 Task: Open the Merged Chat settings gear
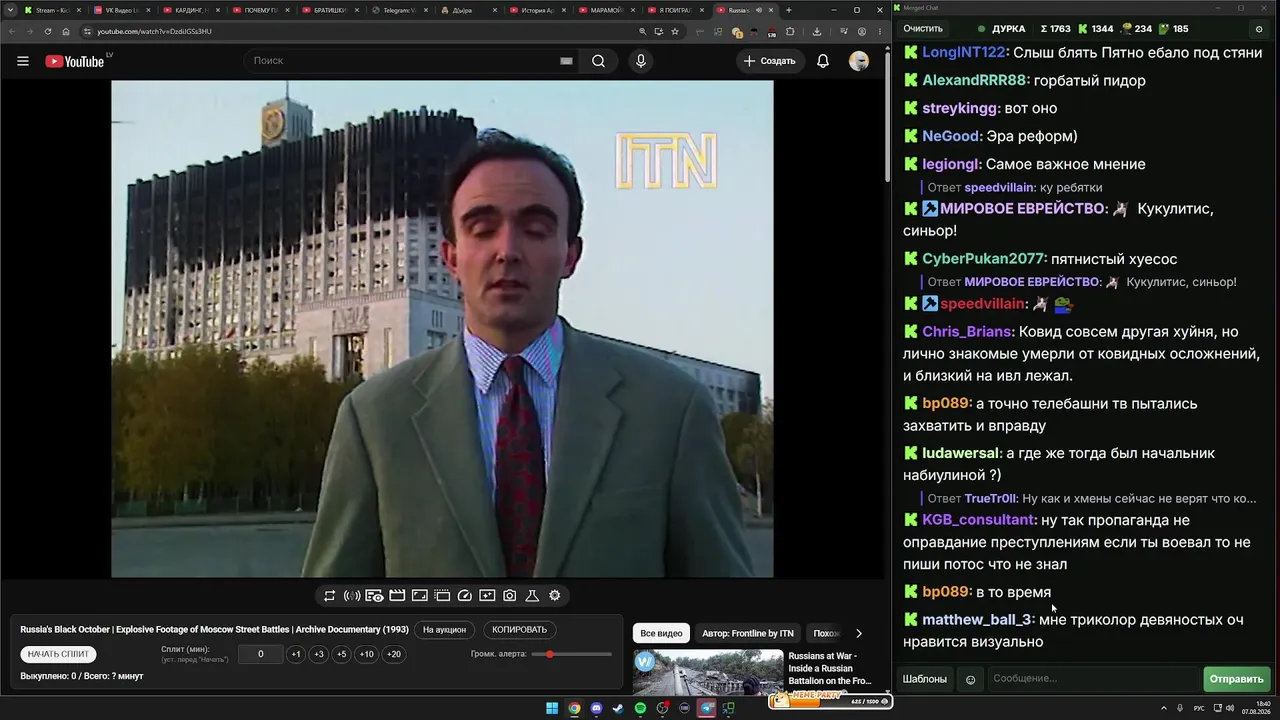pos(1259,29)
